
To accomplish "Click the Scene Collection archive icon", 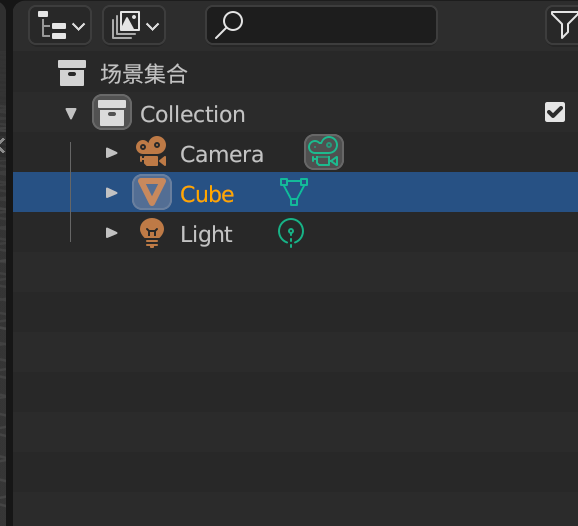I will (x=72, y=73).
